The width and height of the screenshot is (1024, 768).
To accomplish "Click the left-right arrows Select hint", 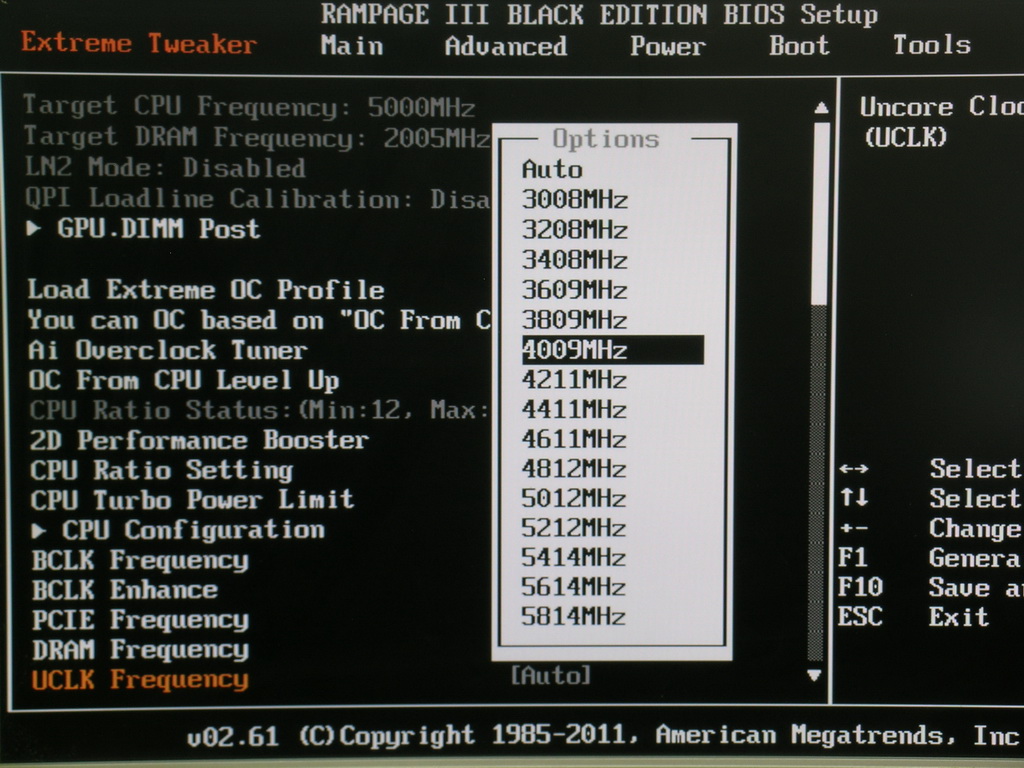I will point(931,469).
